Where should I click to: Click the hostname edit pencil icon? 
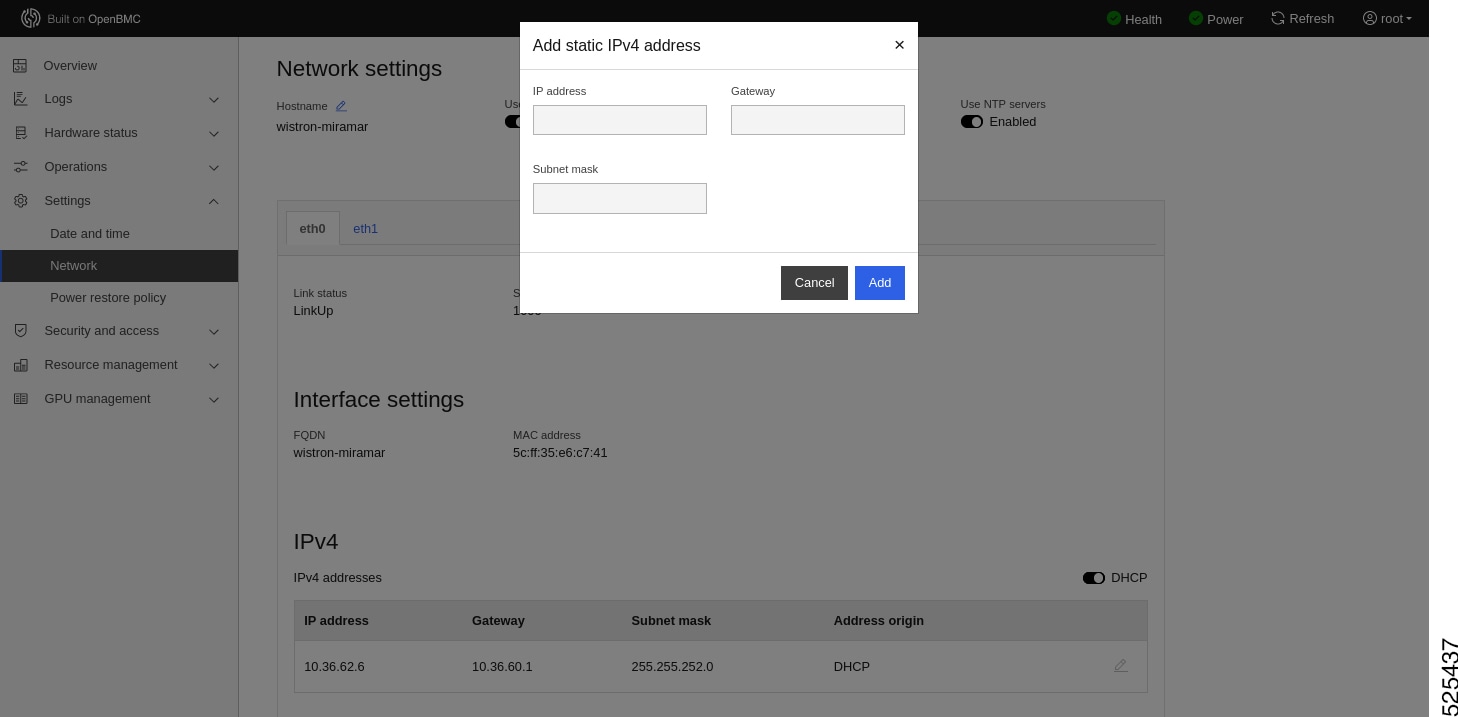pos(341,106)
